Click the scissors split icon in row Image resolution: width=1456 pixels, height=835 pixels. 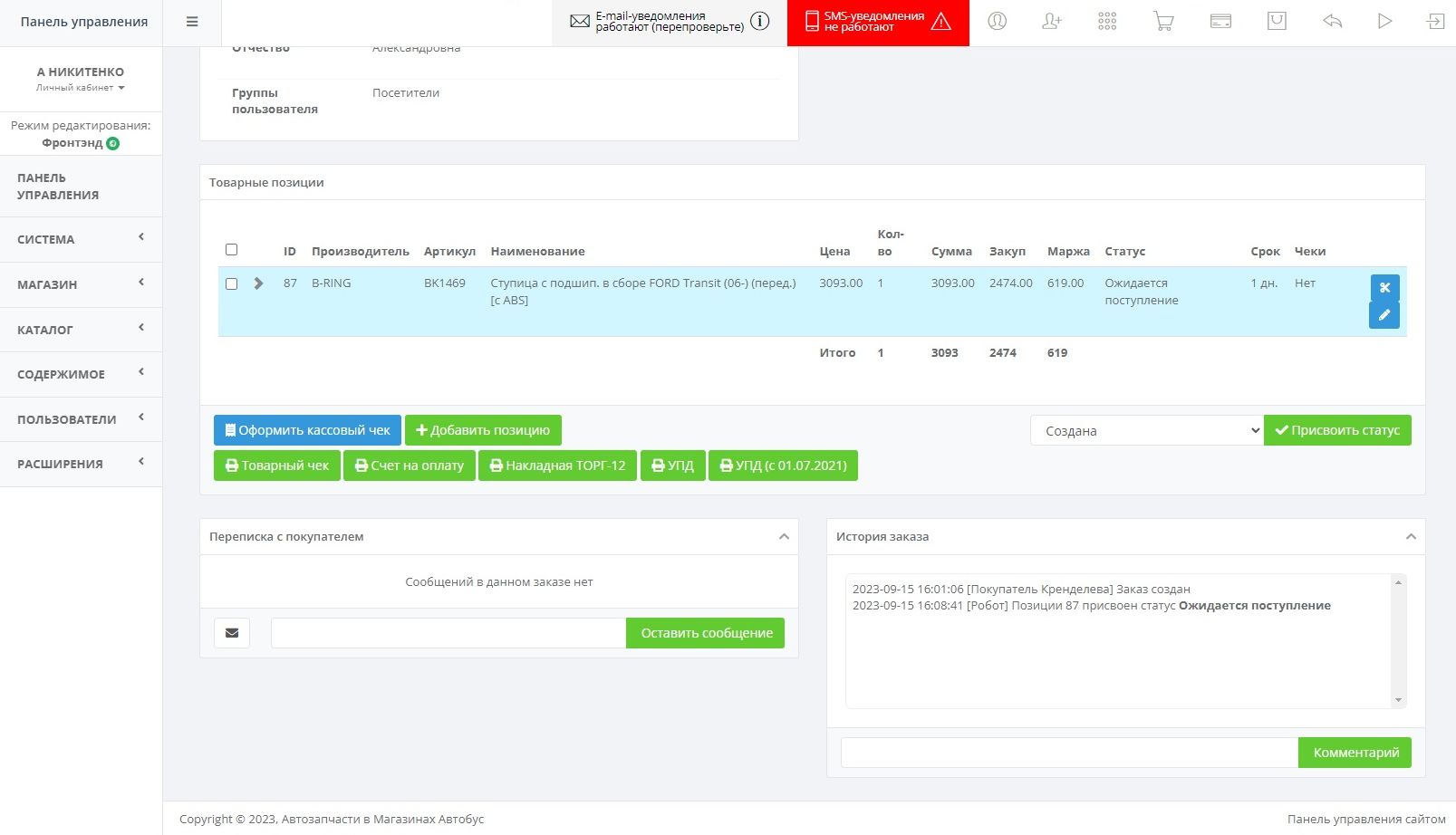[x=1384, y=287]
